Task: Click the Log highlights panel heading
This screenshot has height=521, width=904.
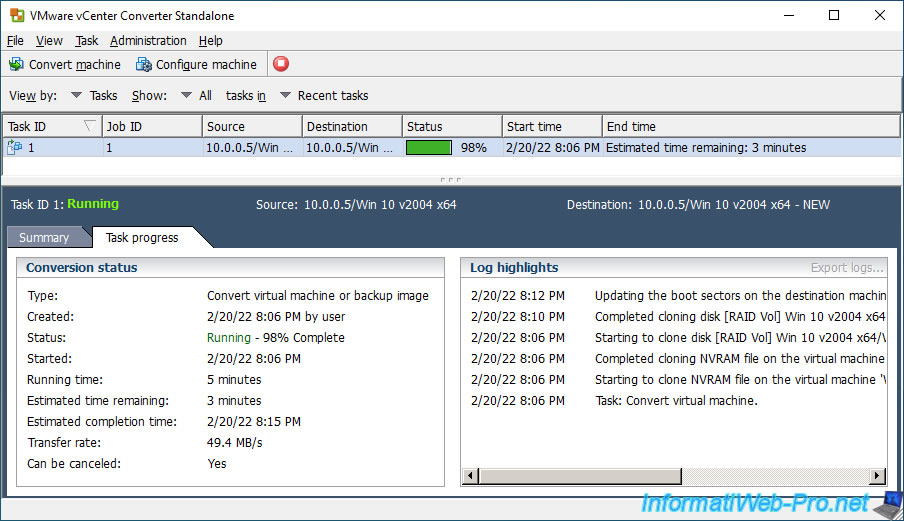Action: click(x=514, y=267)
